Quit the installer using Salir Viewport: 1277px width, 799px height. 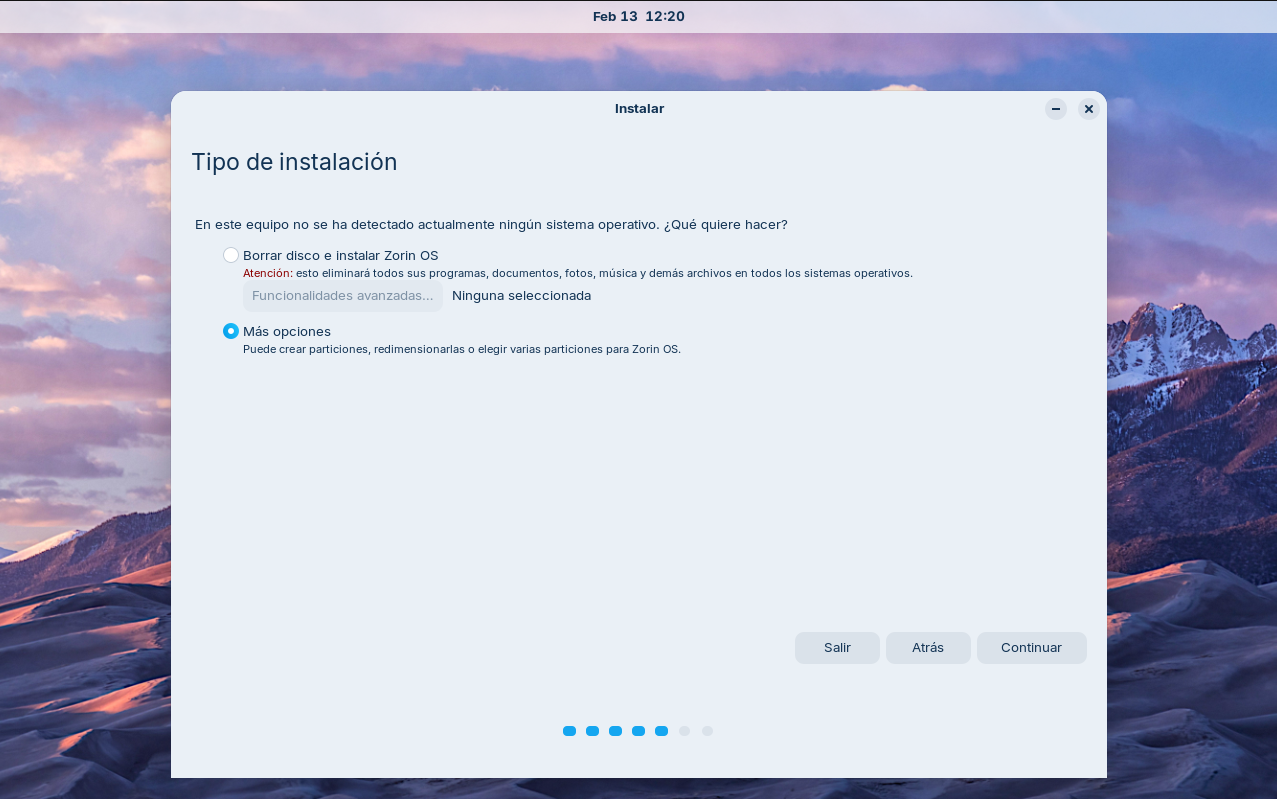[837, 648]
